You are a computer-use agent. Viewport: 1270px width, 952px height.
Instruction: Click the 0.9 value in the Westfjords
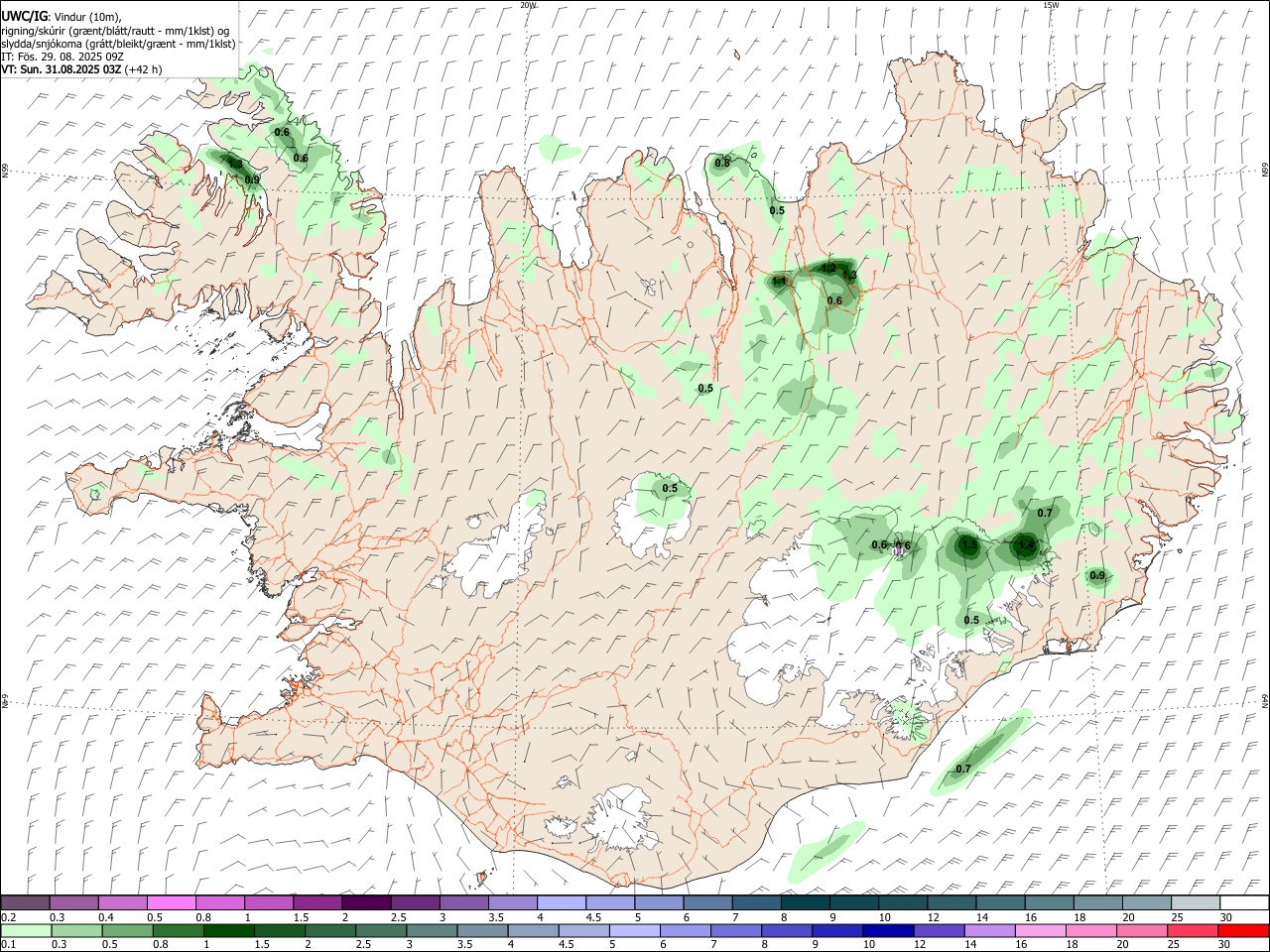point(252,179)
